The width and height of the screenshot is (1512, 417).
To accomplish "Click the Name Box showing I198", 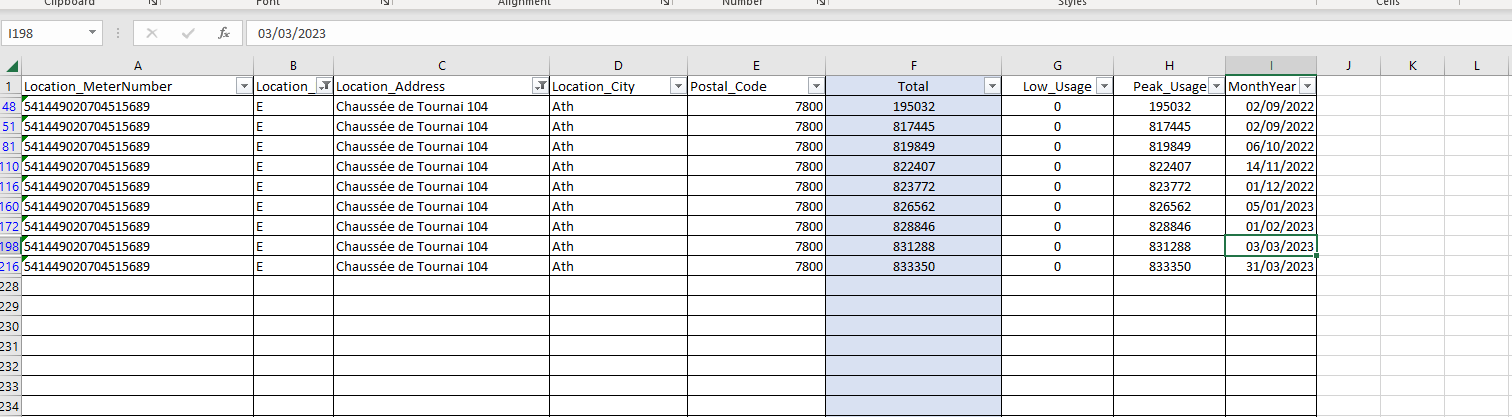I will (45, 33).
